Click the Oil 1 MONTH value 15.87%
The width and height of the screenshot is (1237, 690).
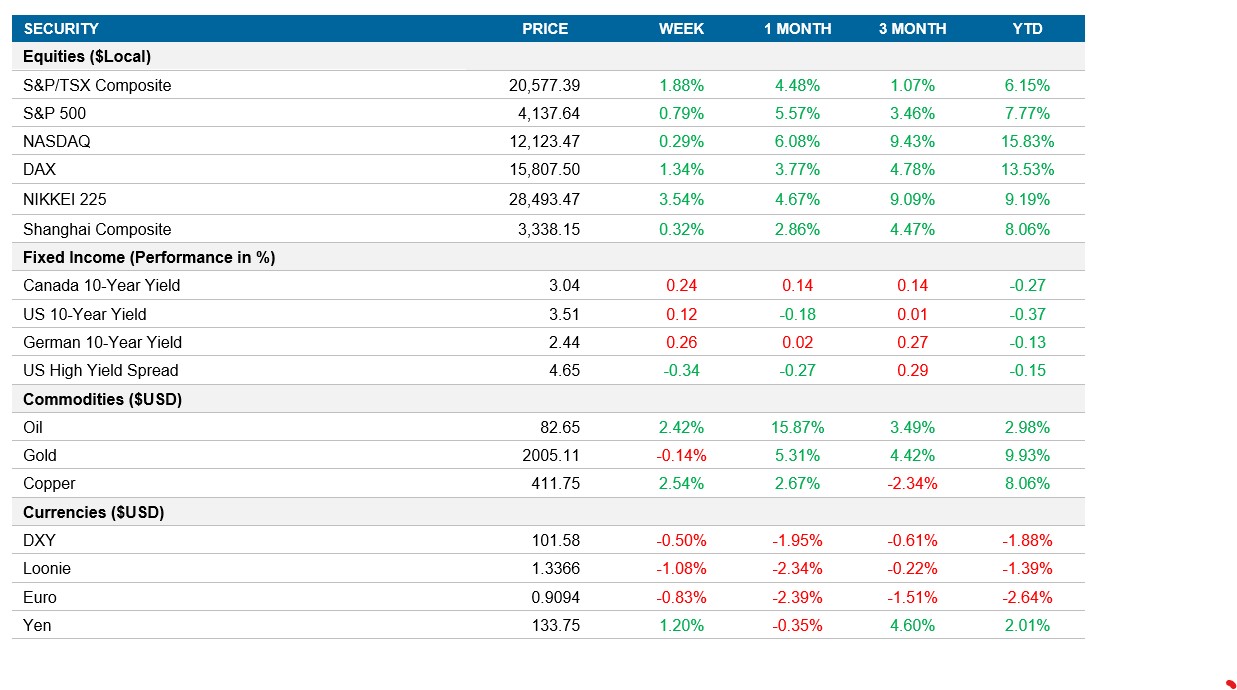797,427
